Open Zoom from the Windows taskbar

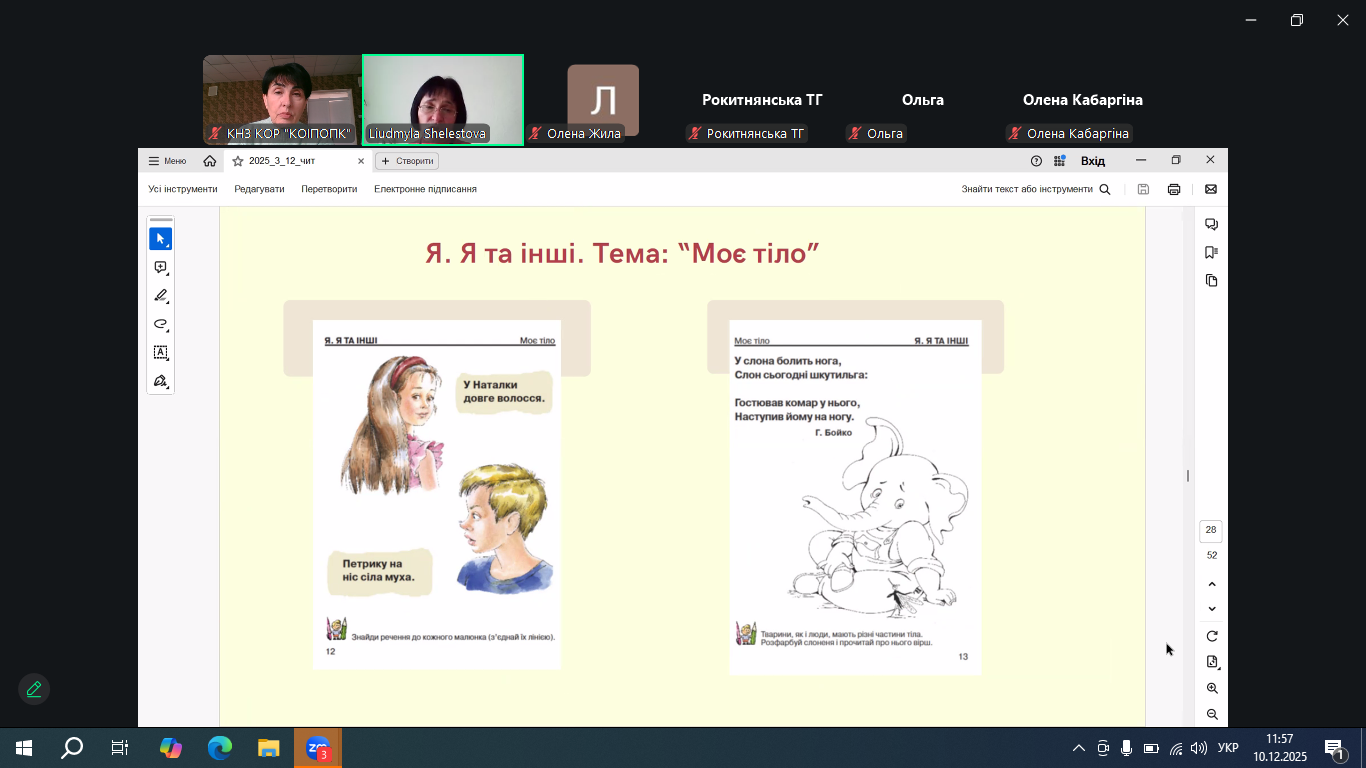point(318,748)
